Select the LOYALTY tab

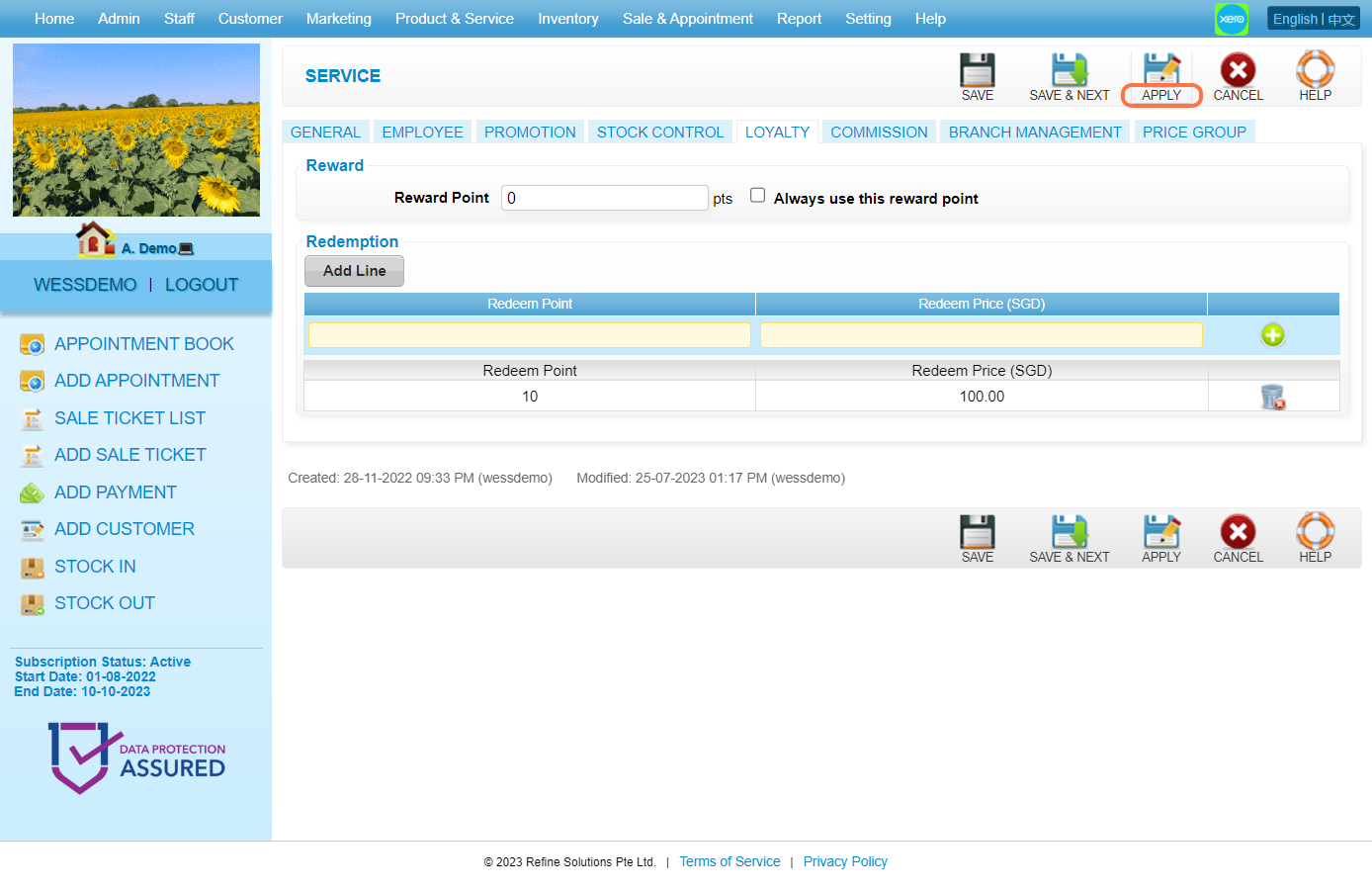[x=777, y=132]
